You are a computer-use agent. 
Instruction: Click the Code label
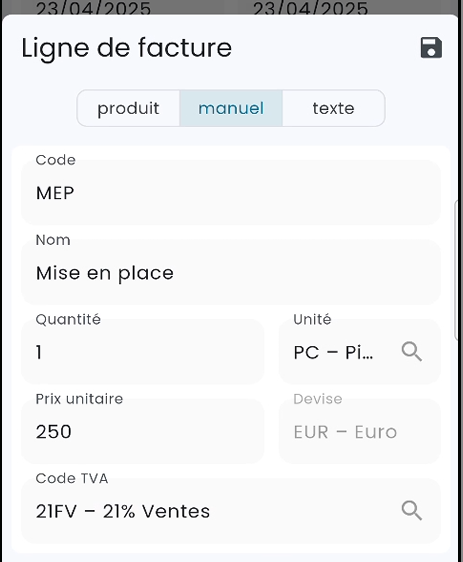pyautogui.click(x=56, y=160)
